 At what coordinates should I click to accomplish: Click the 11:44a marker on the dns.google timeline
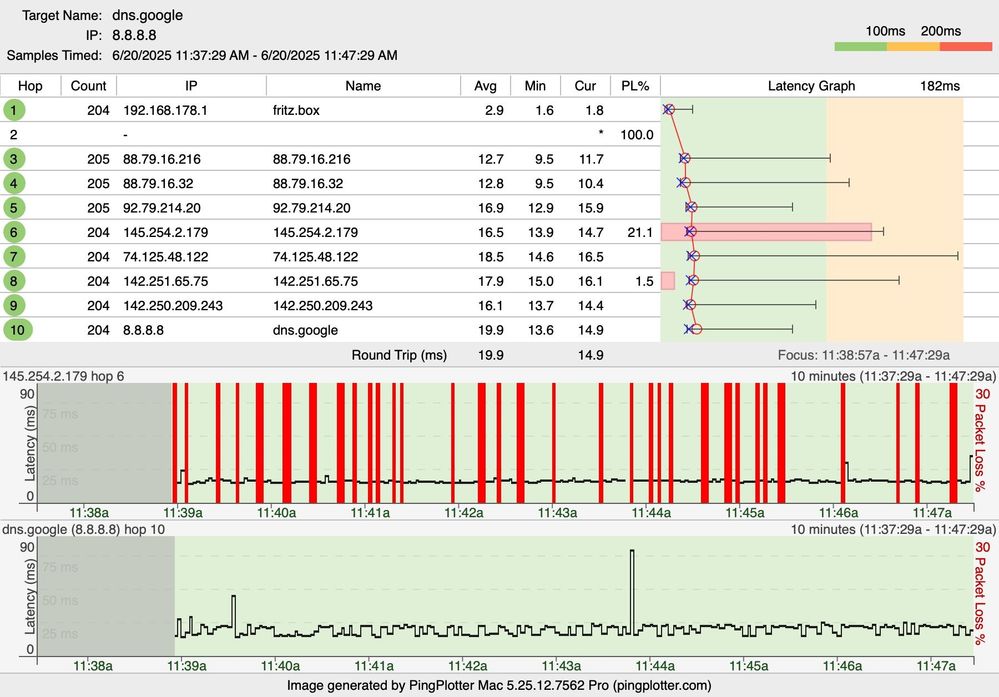coord(653,664)
